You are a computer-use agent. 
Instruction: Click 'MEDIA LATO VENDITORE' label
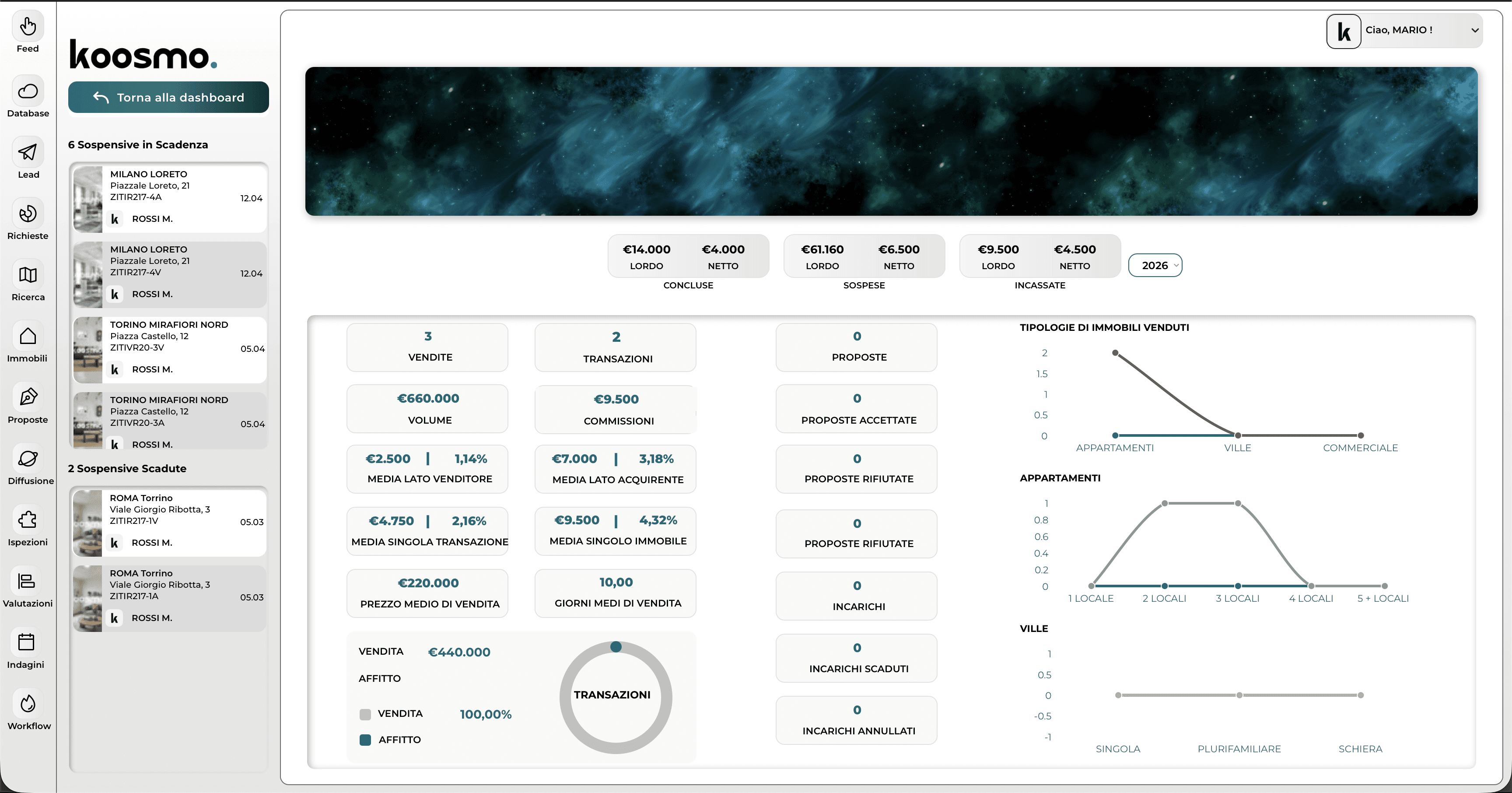point(430,479)
